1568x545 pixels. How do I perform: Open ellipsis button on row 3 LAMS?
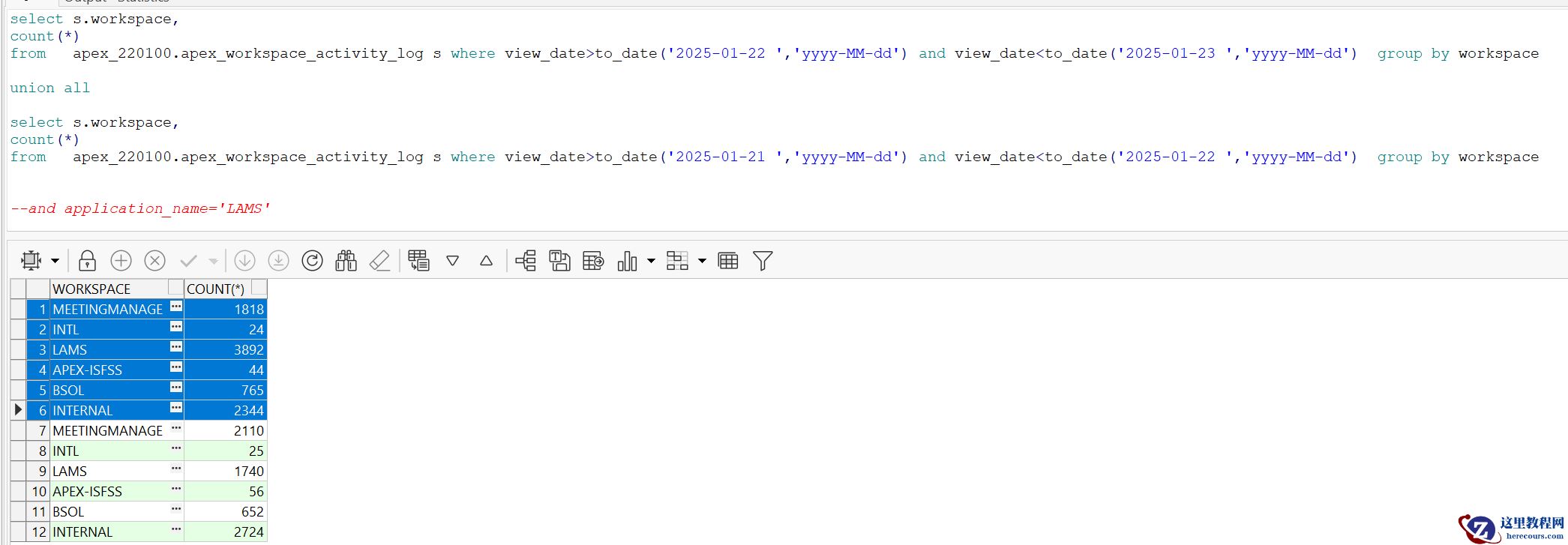tap(176, 346)
